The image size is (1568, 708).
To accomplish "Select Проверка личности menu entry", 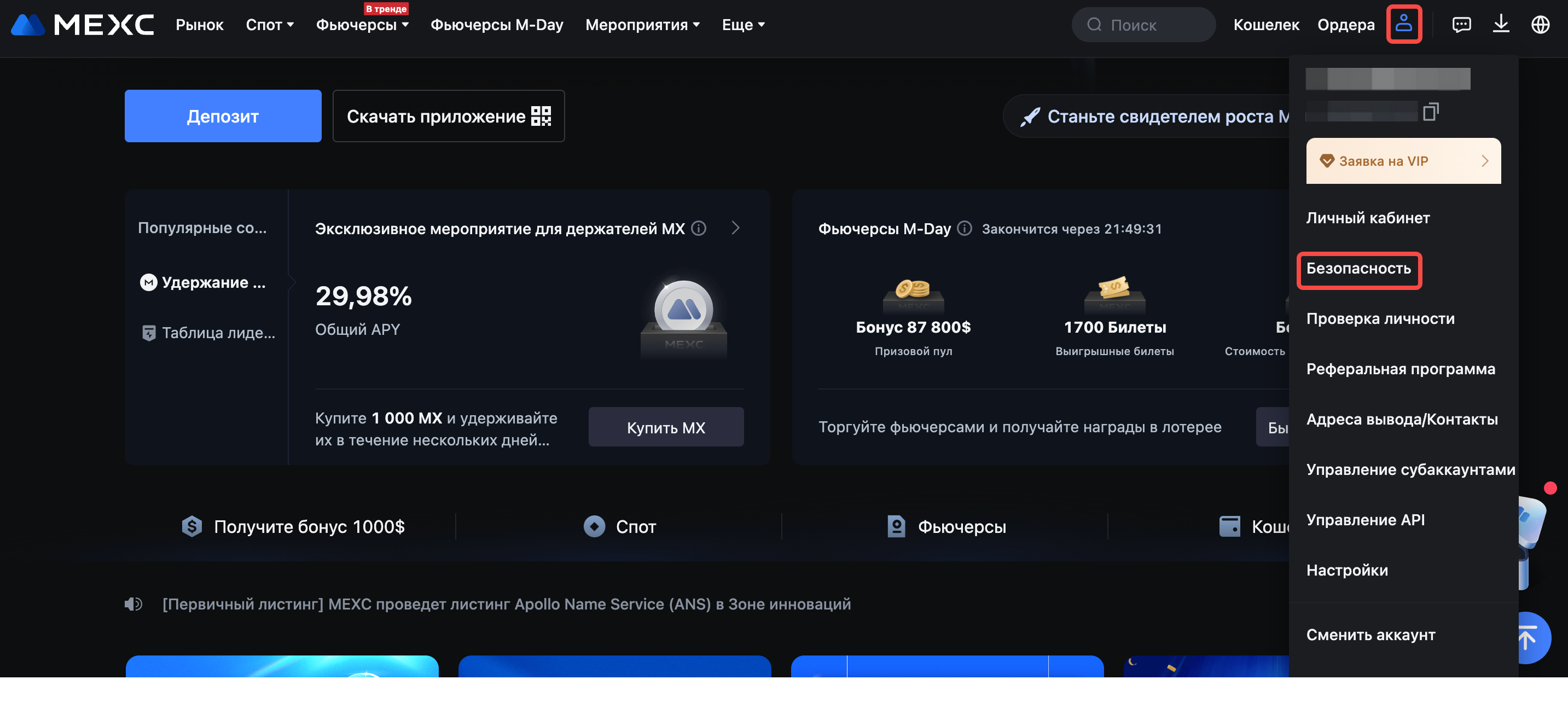I will 1380,319.
